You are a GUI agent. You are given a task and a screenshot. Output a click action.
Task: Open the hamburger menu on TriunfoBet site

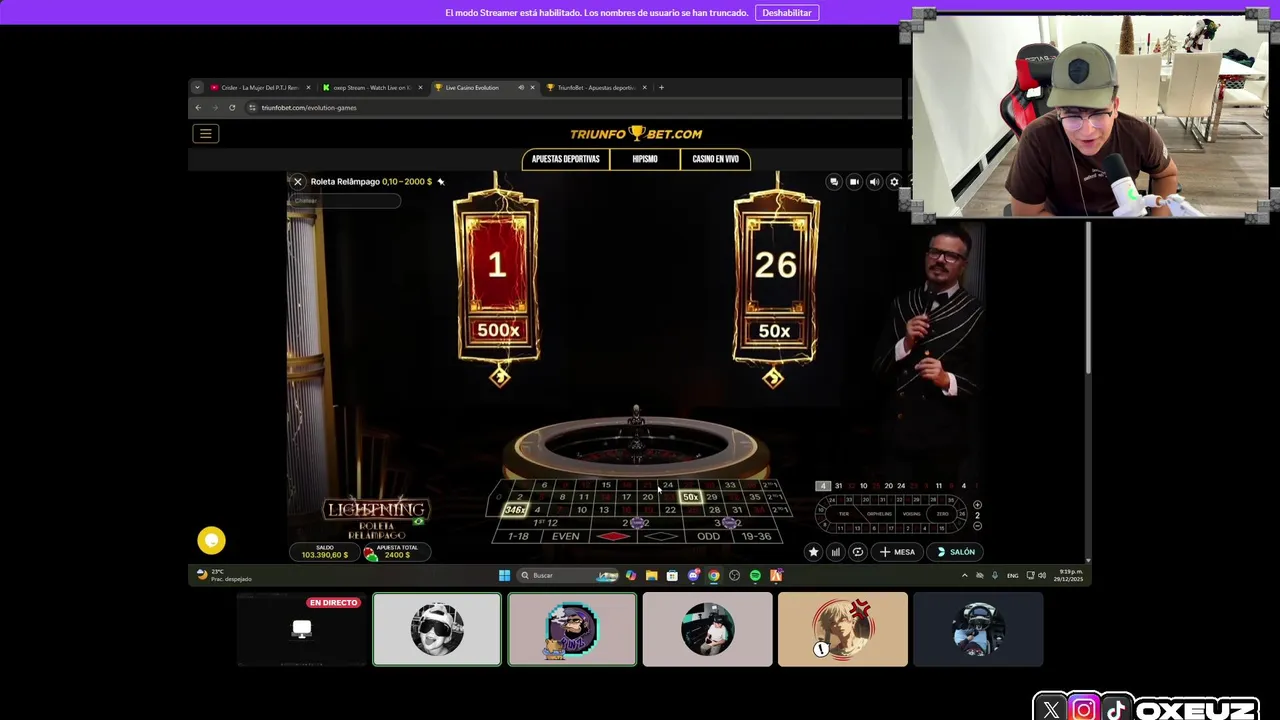[205, 134]
